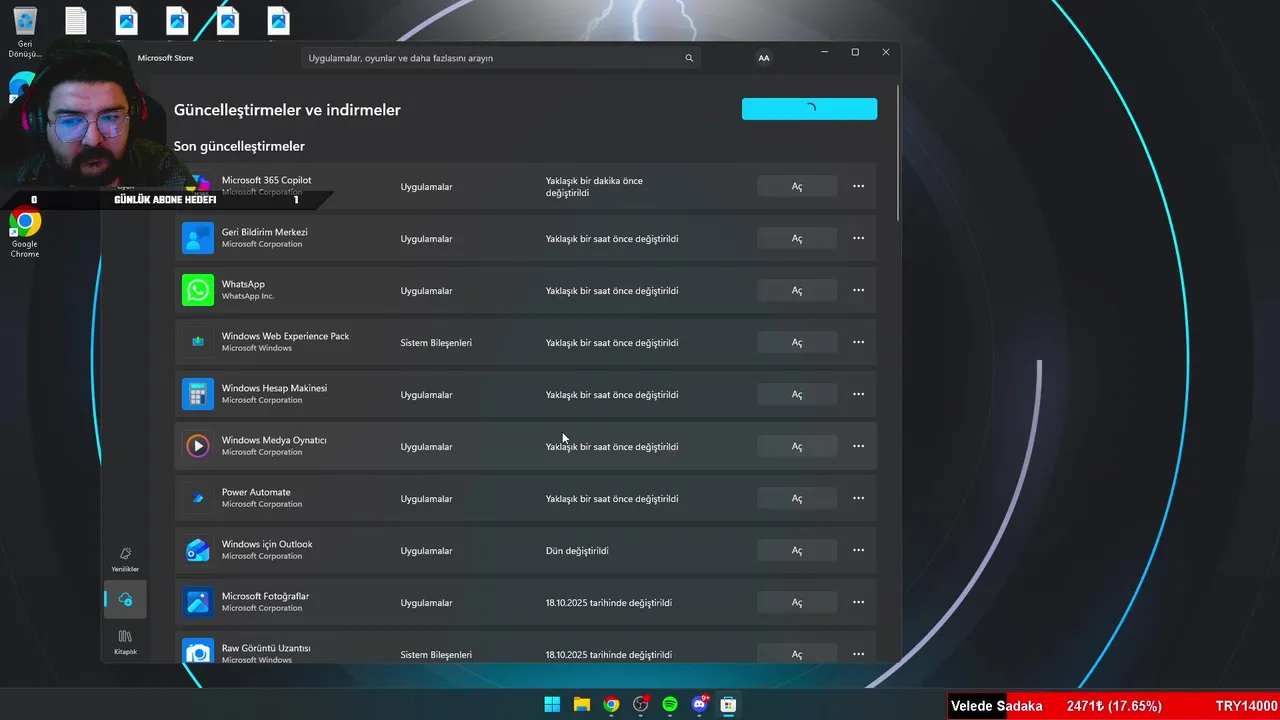The height and width of the screenshot is (720, 1280).
Task: Click the Power Automate name text
Action: (x=256, y=492)
